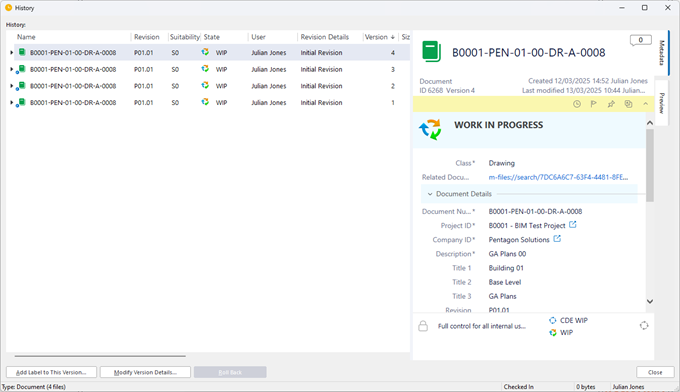Click the Document Number value in Document Details
The image size is (680, 392).
coord(535,211)
